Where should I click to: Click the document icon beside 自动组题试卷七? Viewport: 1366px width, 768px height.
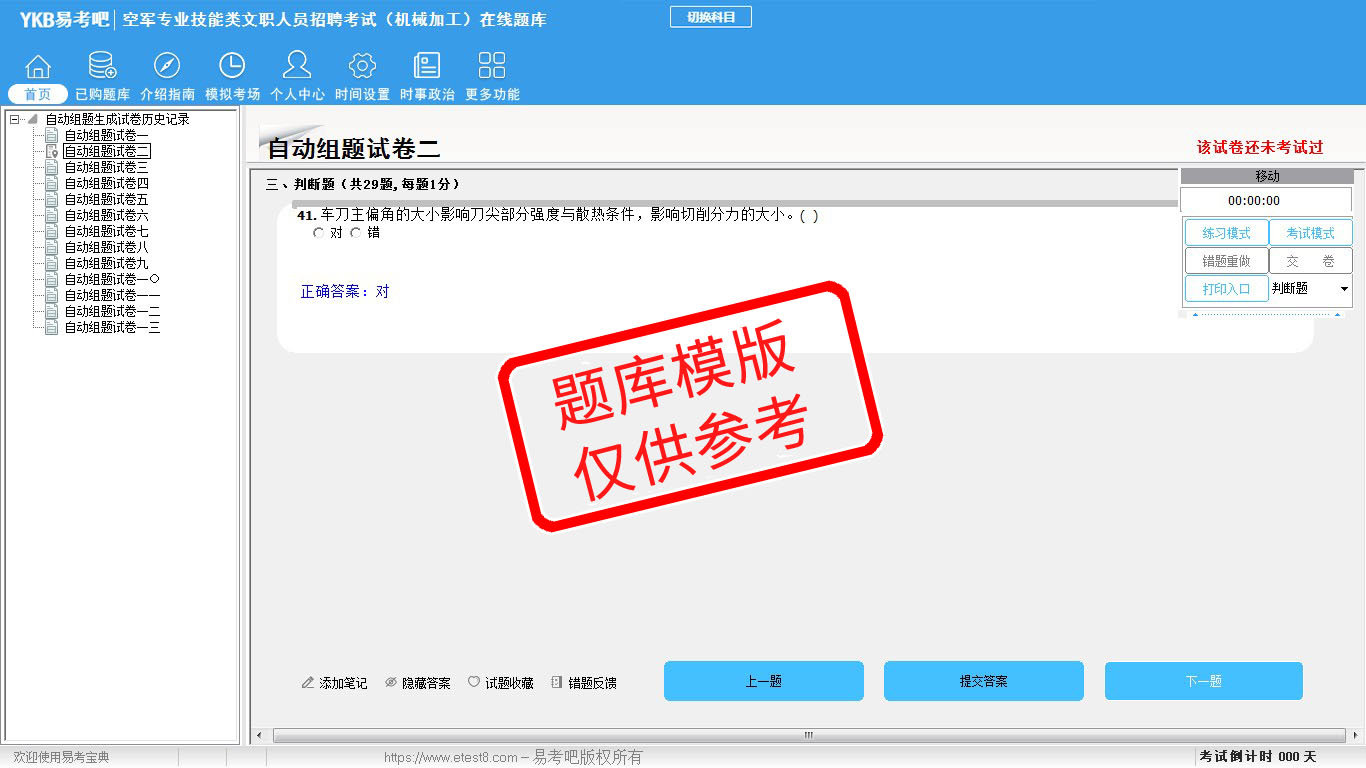coord(52,231)
